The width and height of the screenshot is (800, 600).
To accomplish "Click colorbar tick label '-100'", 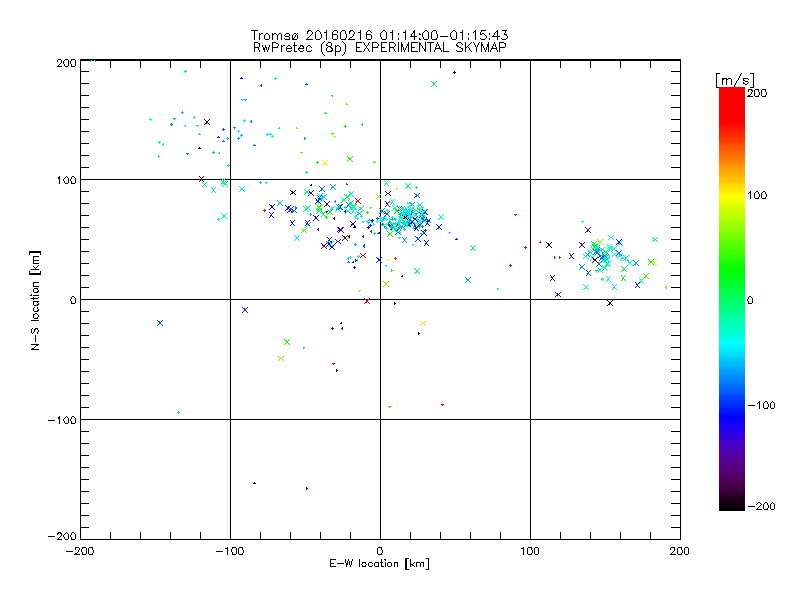I will point(761,405).
